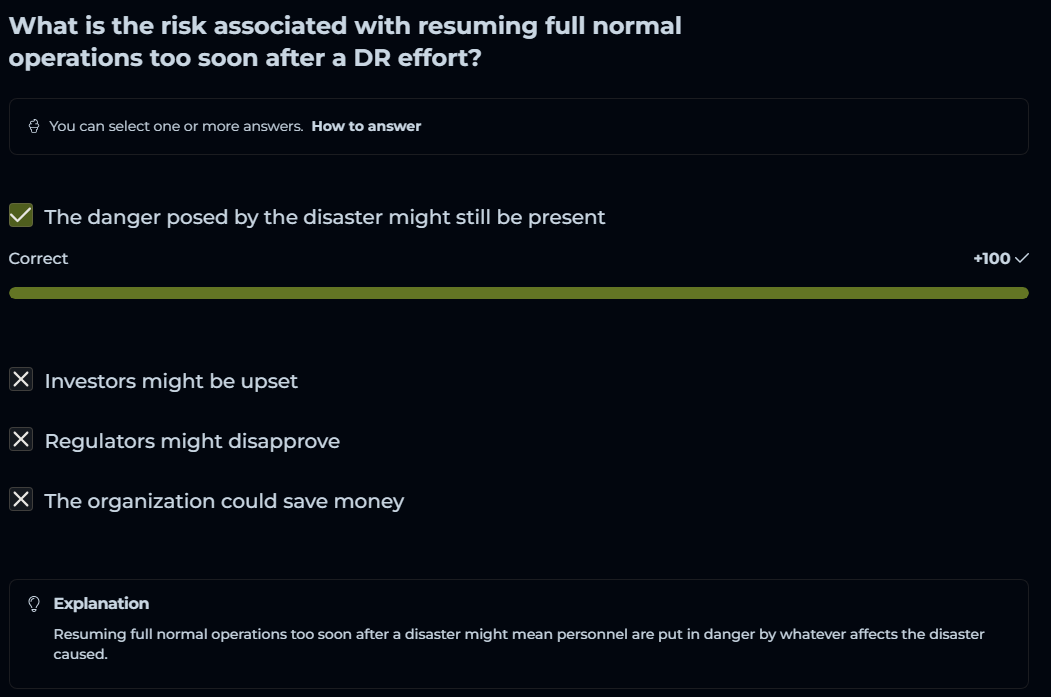The image size is (1051, 697).
Task: Click the +100 score value
Action: 991,259
